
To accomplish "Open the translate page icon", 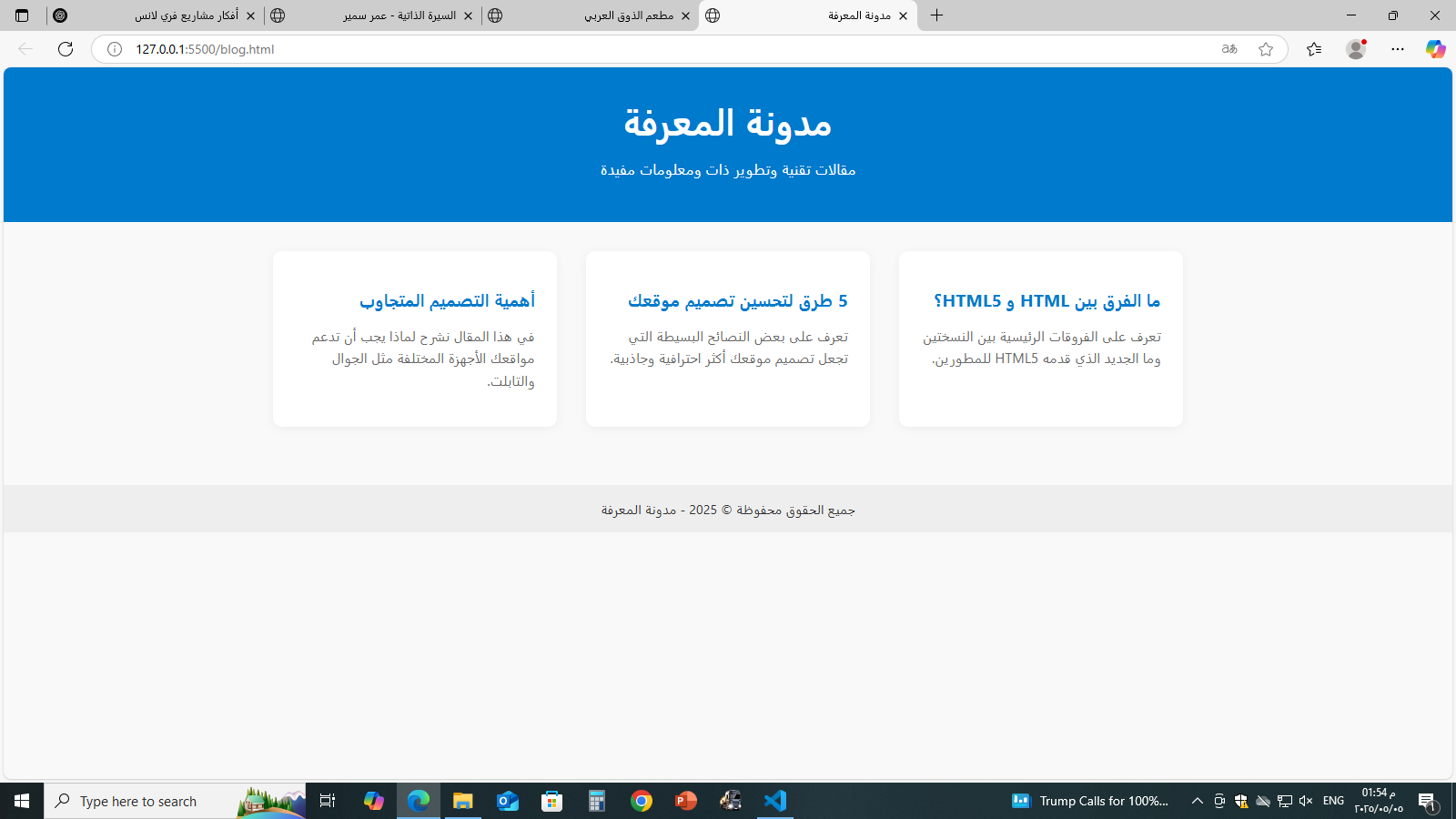I will [1229, 49].
